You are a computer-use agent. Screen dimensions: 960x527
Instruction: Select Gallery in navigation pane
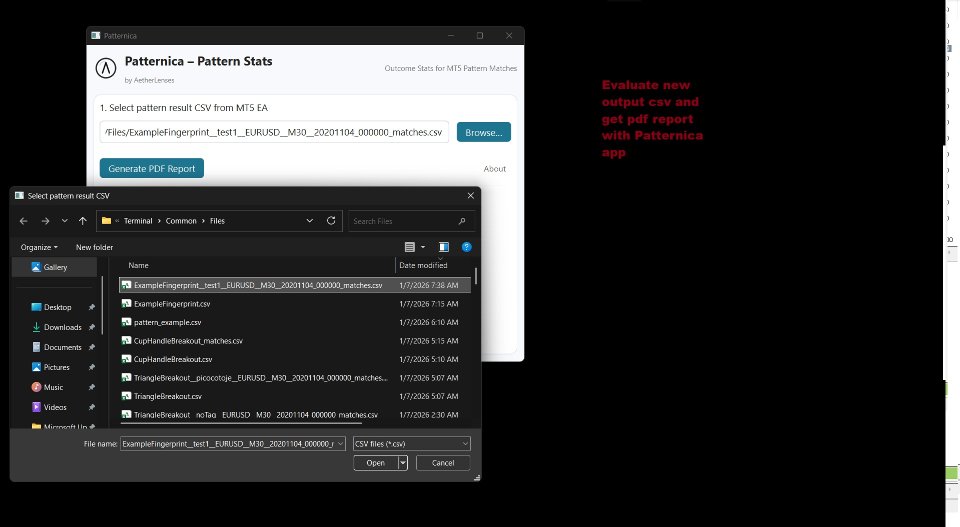[x=54, y=267]
